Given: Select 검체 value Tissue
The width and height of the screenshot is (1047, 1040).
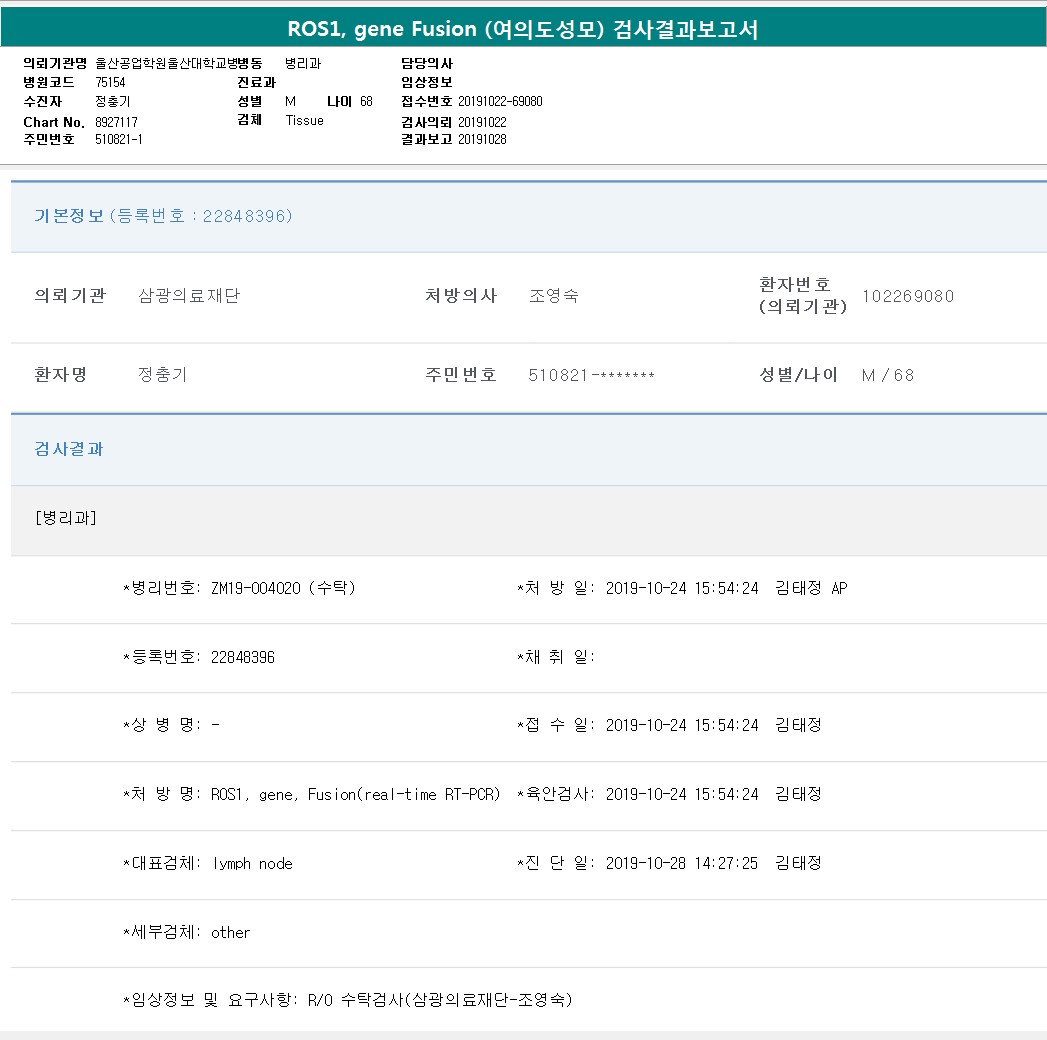Looking at the screenshot, I should tap(304, 120).
